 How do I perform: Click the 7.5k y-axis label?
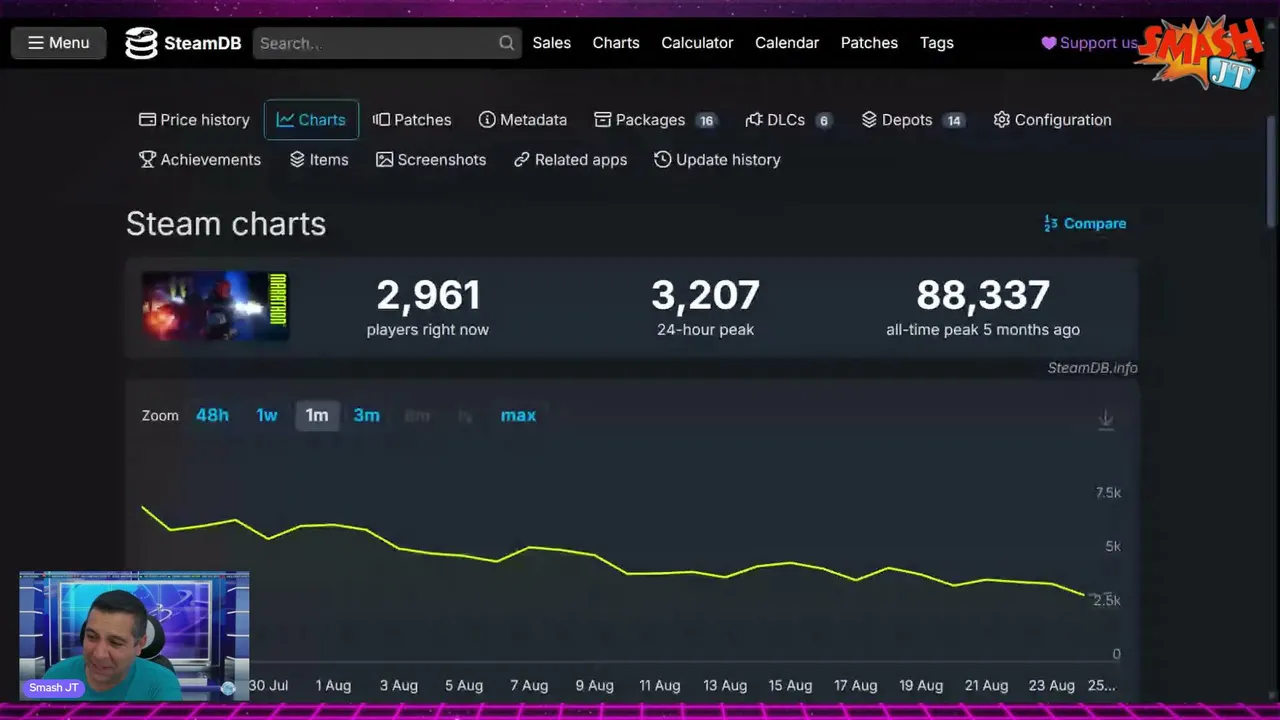point(1108,493)
